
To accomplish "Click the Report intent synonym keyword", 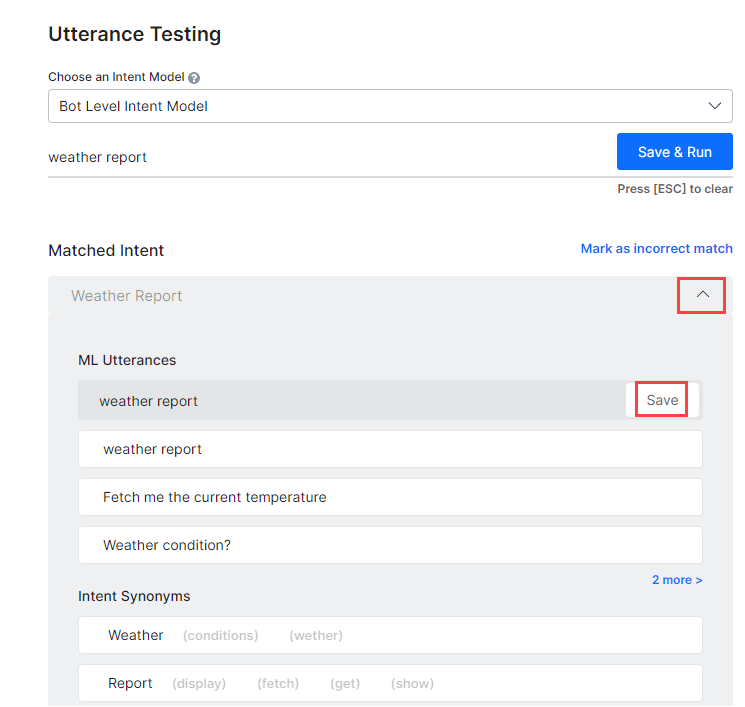I will tap(130, 683).
